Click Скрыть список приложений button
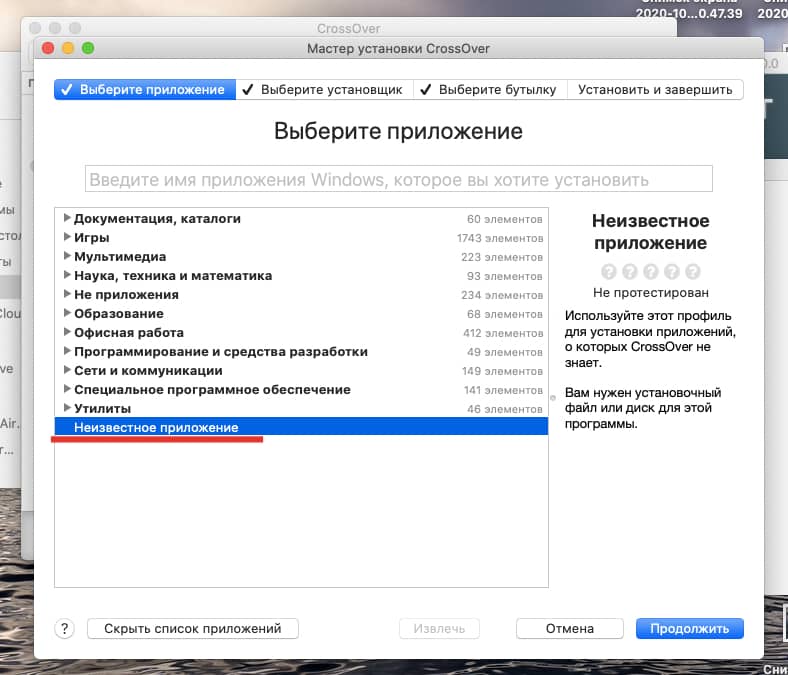This screenshot has width=788, height=675. pos(192,629)
